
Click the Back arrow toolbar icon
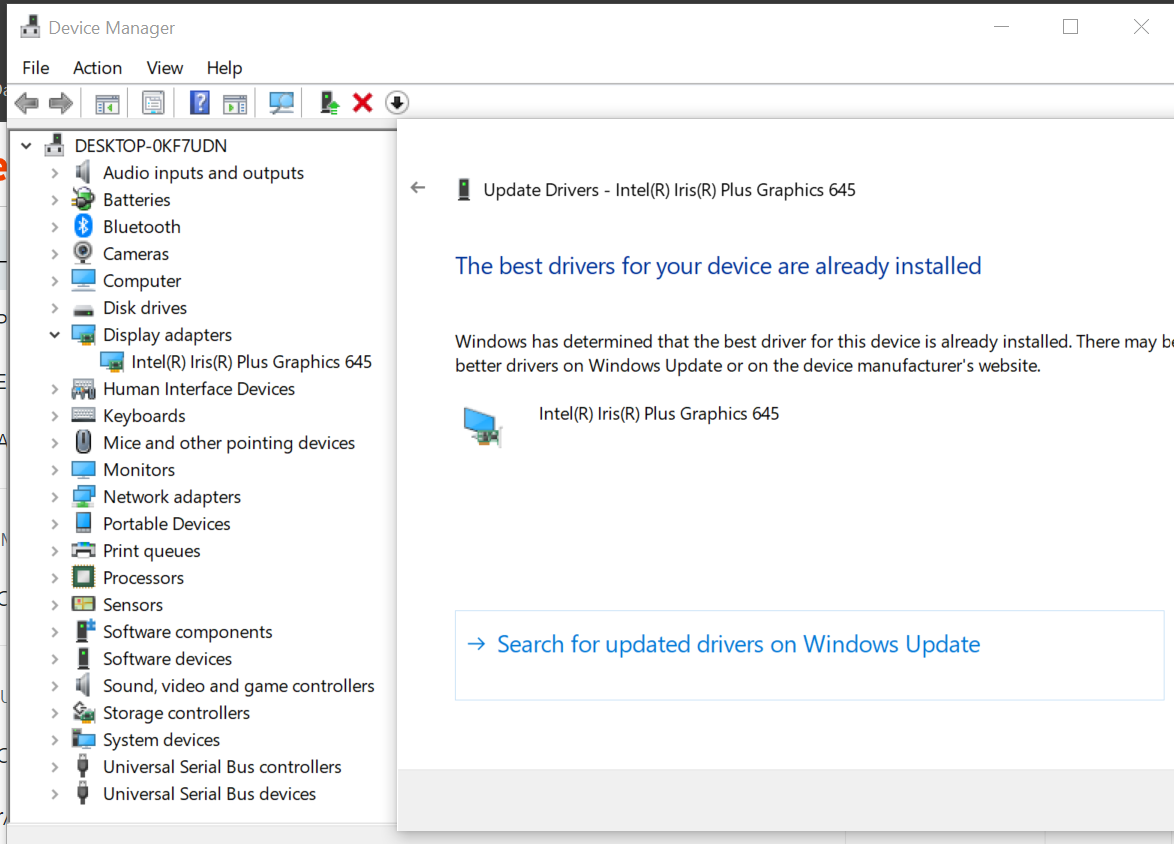click(27, 103)
